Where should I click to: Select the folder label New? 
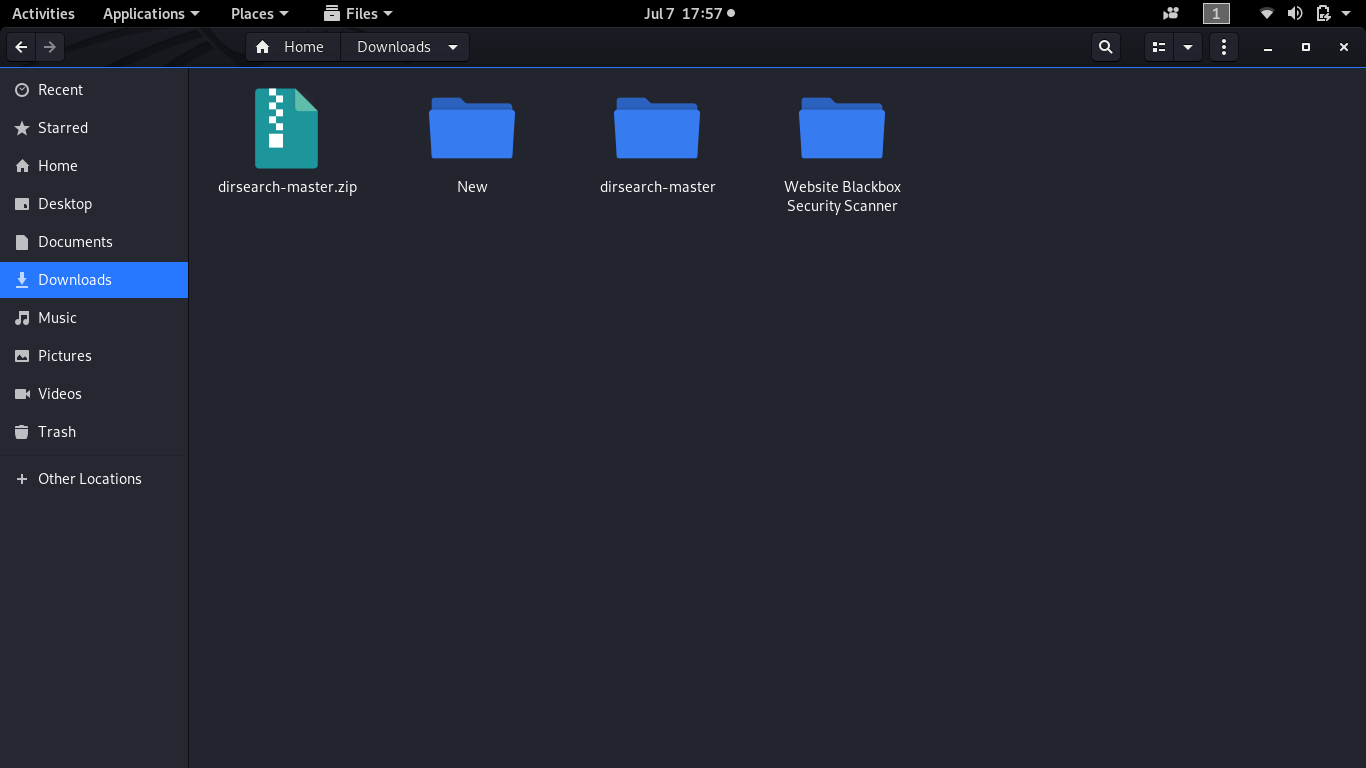coord(472,187)
